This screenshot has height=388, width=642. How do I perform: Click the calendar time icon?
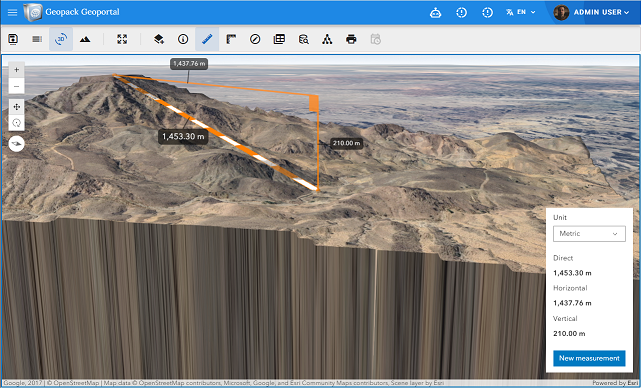(375, 39)
